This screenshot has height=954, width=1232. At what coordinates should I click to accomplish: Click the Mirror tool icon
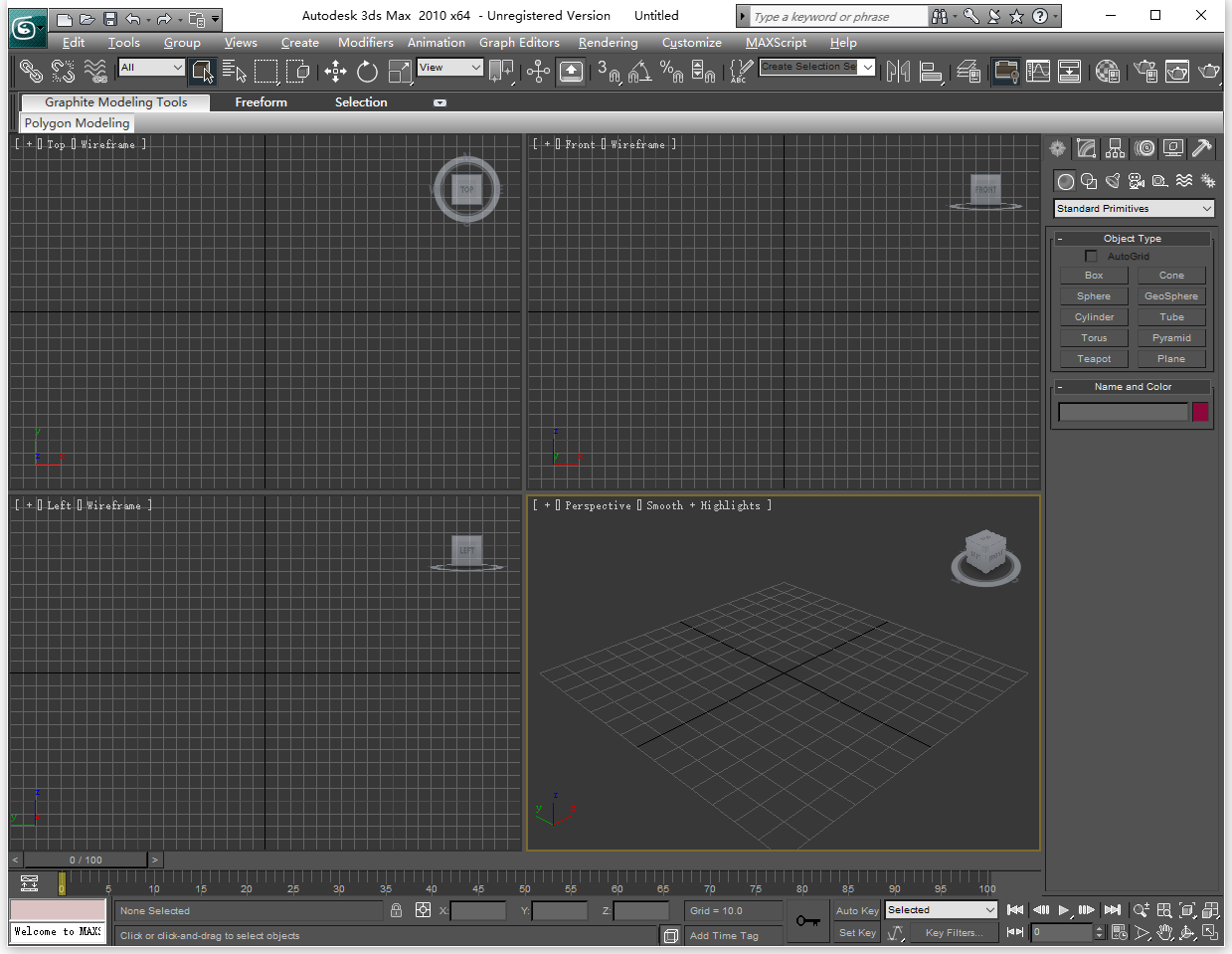pos(898,71)
